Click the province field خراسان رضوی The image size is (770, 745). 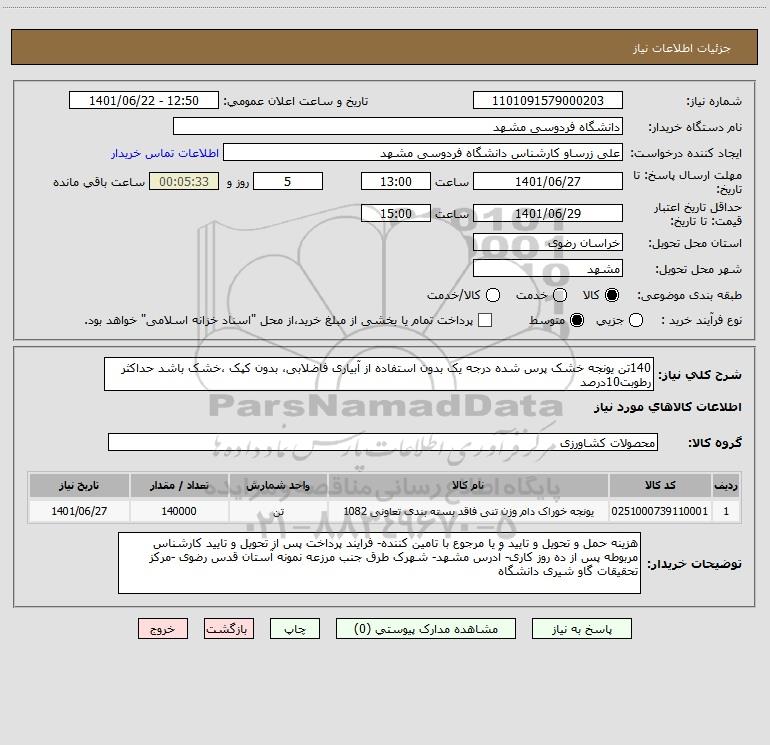point(548,243)
